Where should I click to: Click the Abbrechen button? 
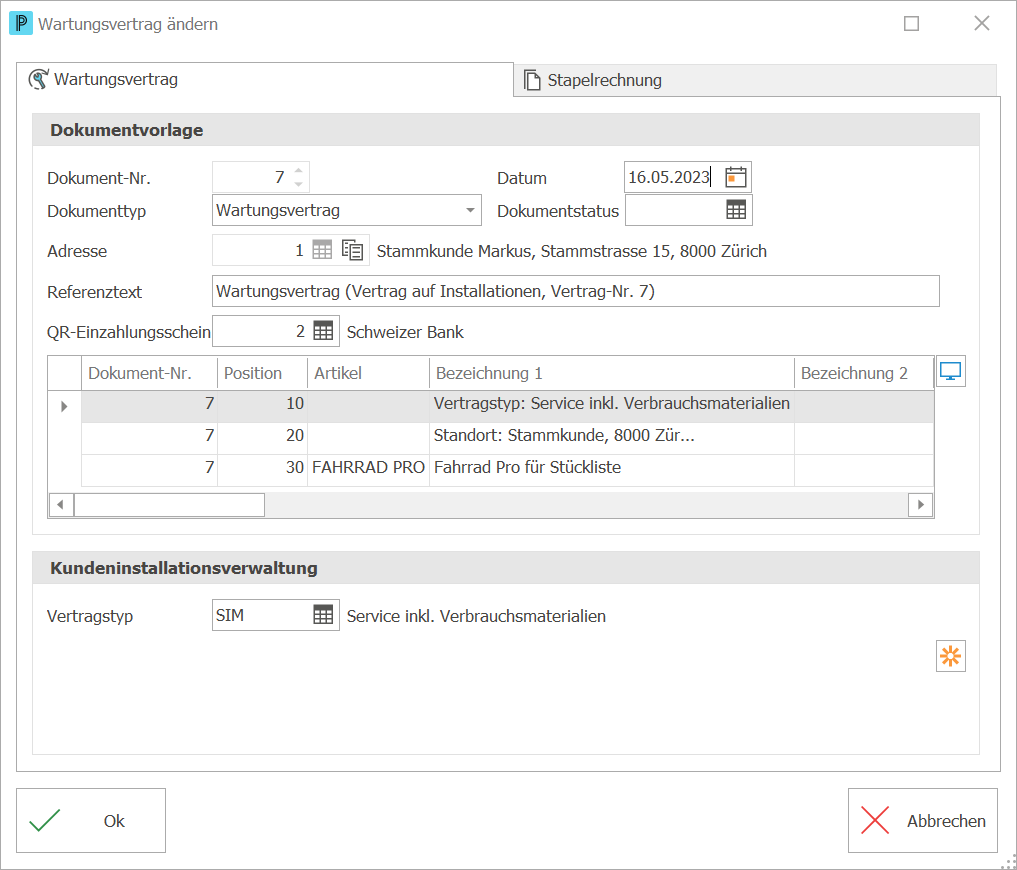pyautogui.click(x=922, y=820)
